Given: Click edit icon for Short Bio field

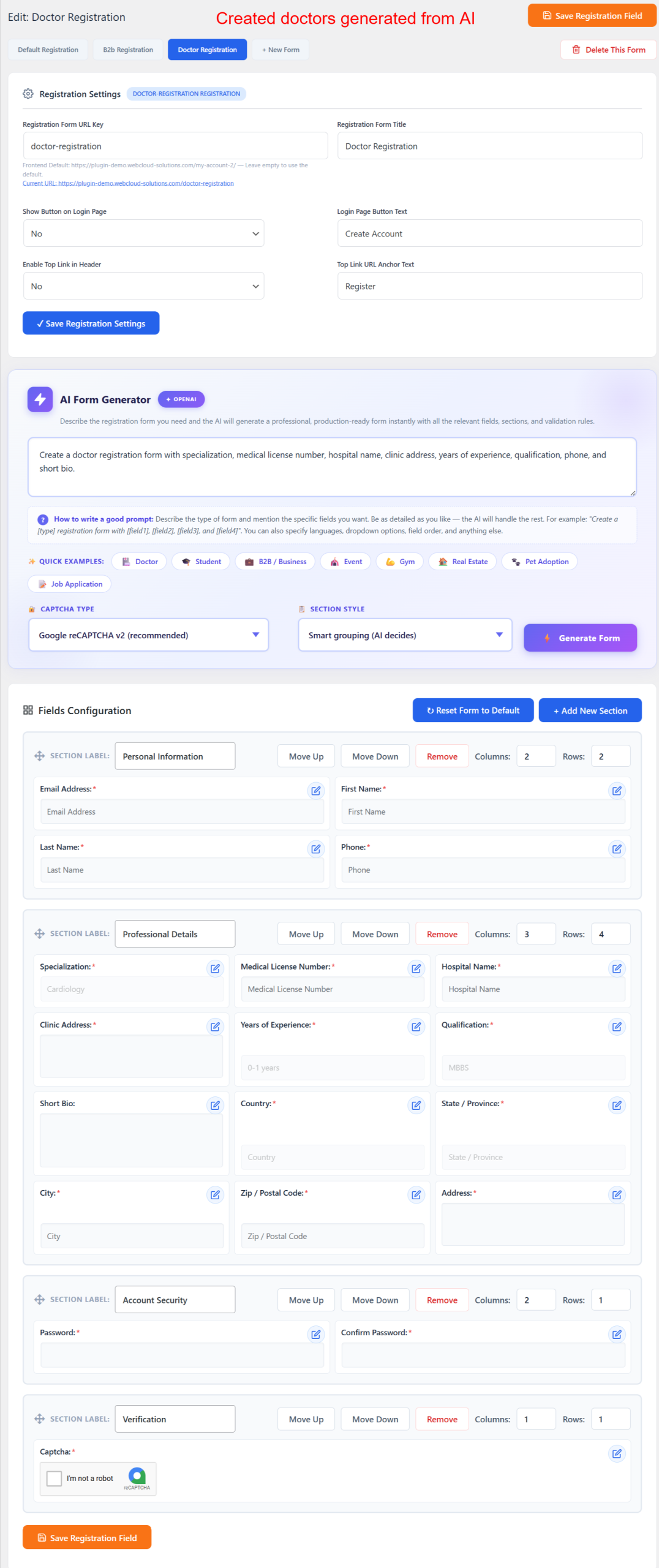Looking at the screenshot, I should [215, 1106].
